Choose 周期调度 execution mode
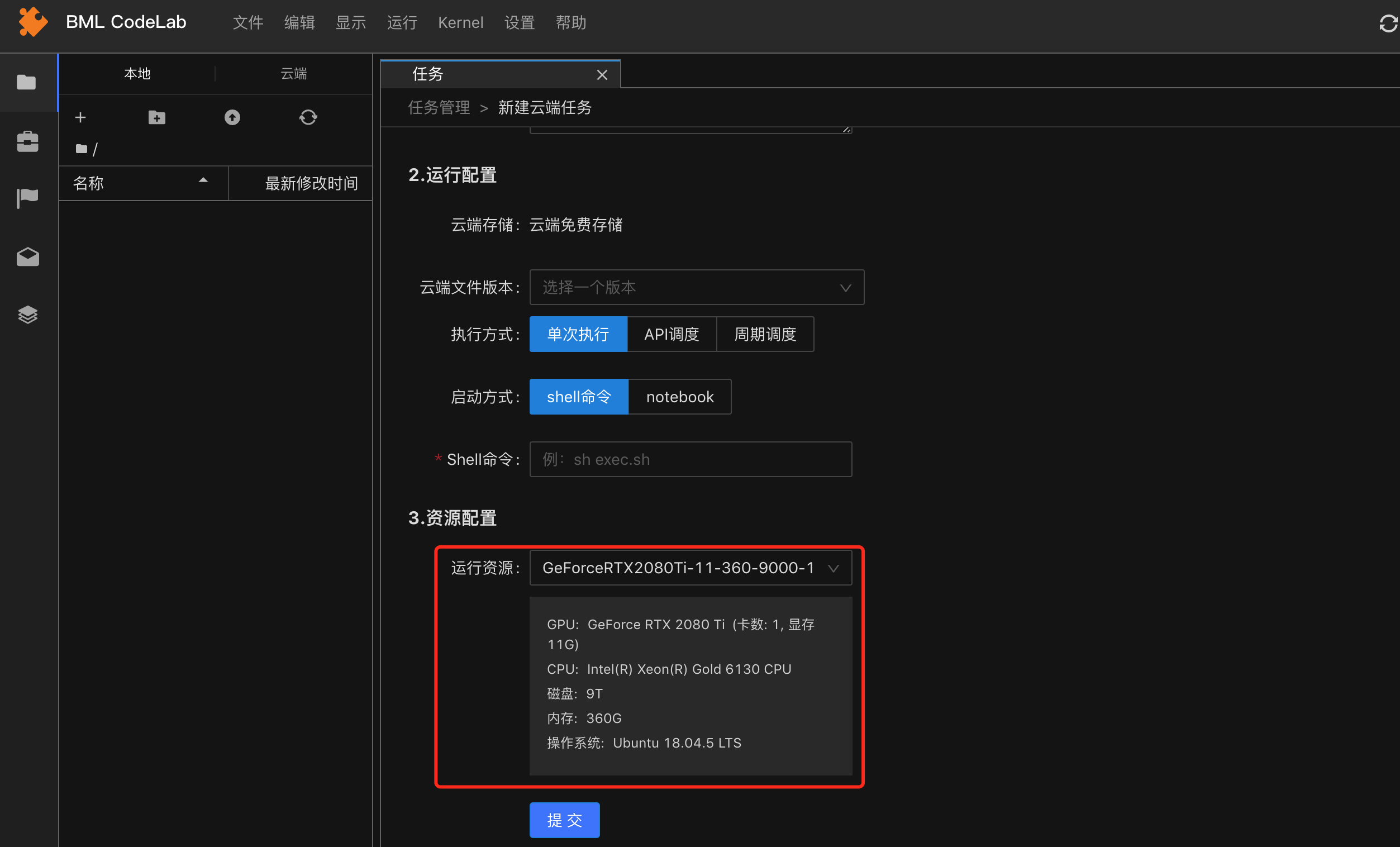The image size is (1400, 847). 765,334
